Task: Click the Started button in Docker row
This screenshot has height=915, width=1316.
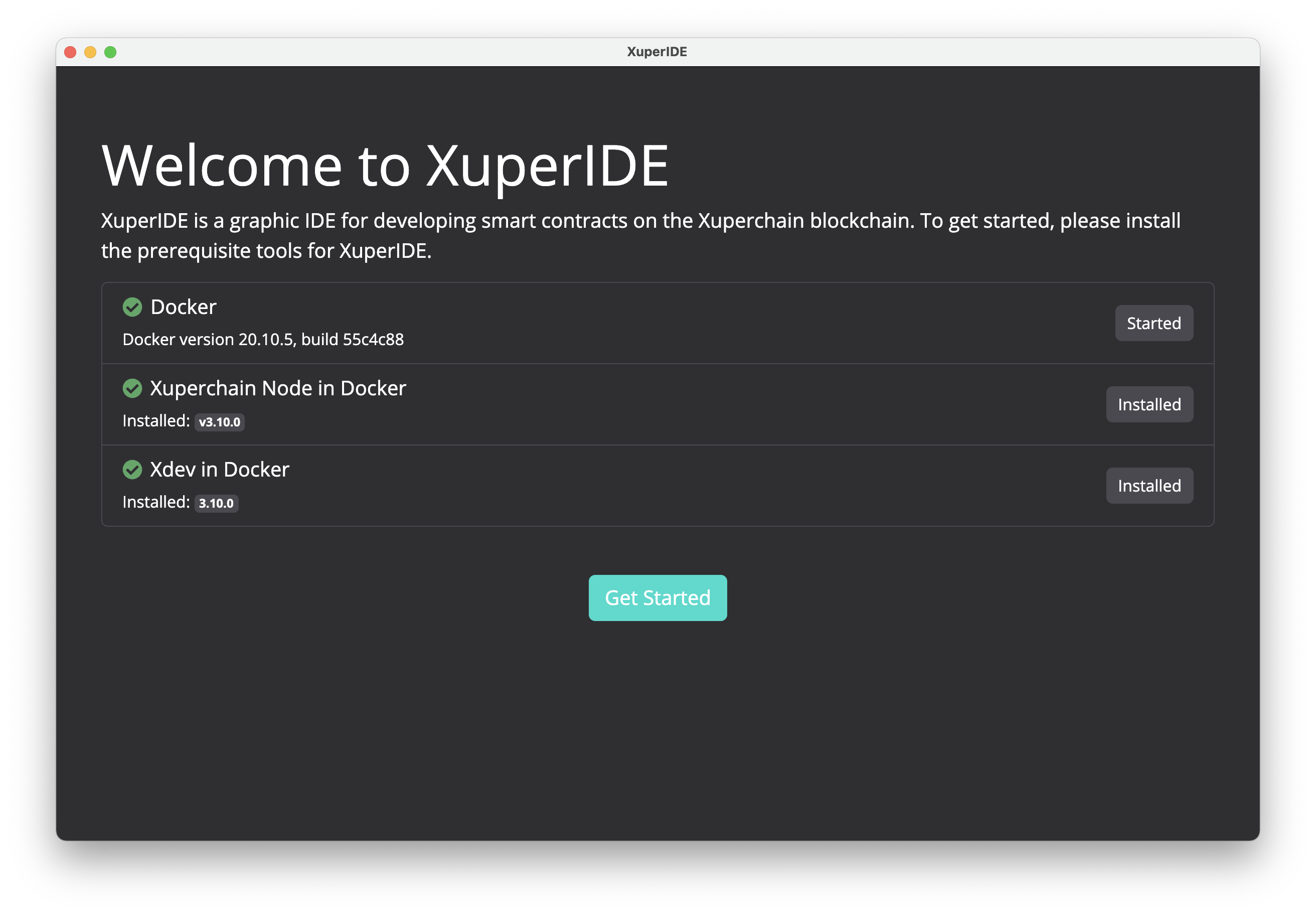Action: (1153, 324)
